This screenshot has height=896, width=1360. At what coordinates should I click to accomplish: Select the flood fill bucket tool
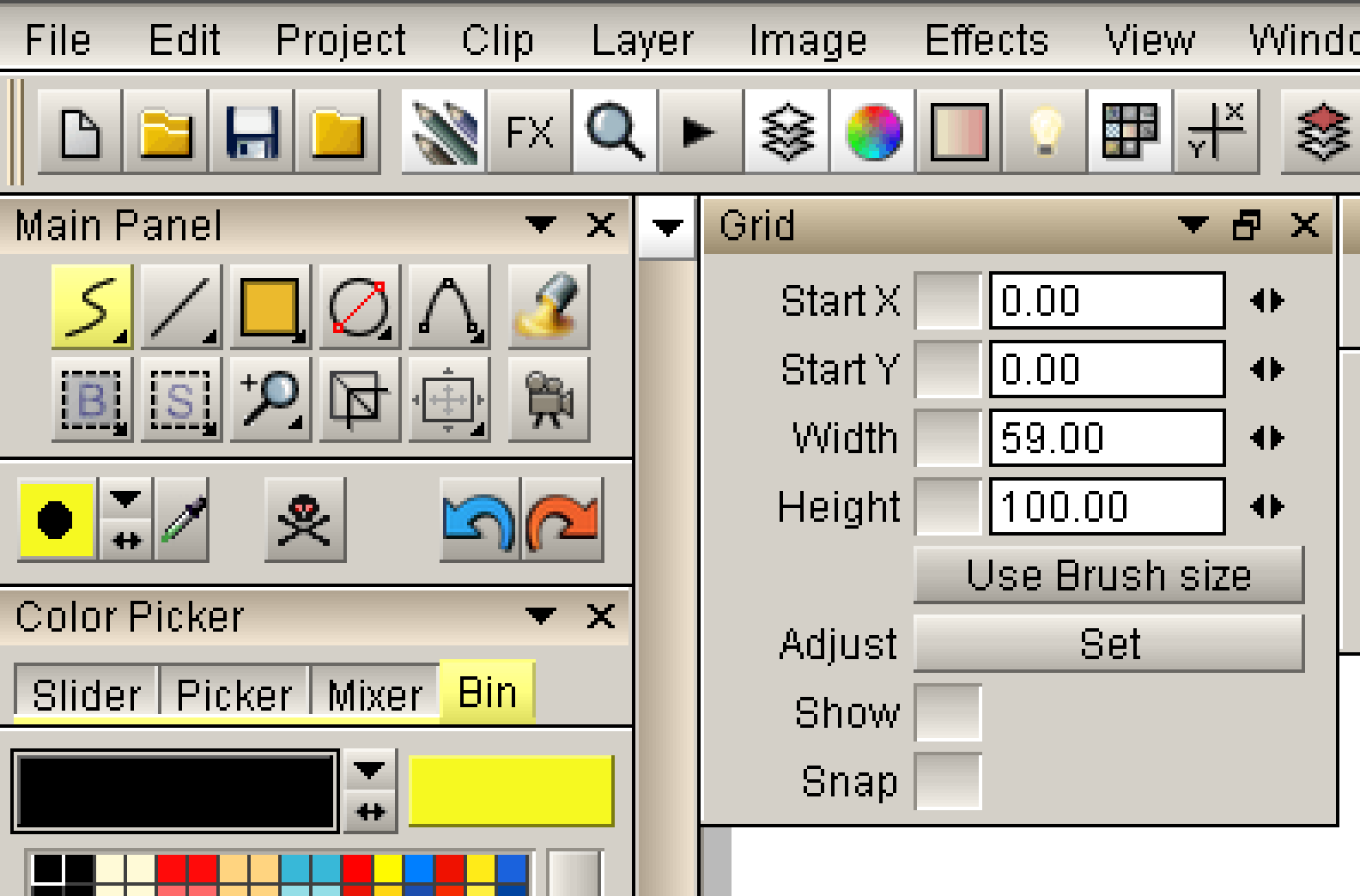pos(549,306)
